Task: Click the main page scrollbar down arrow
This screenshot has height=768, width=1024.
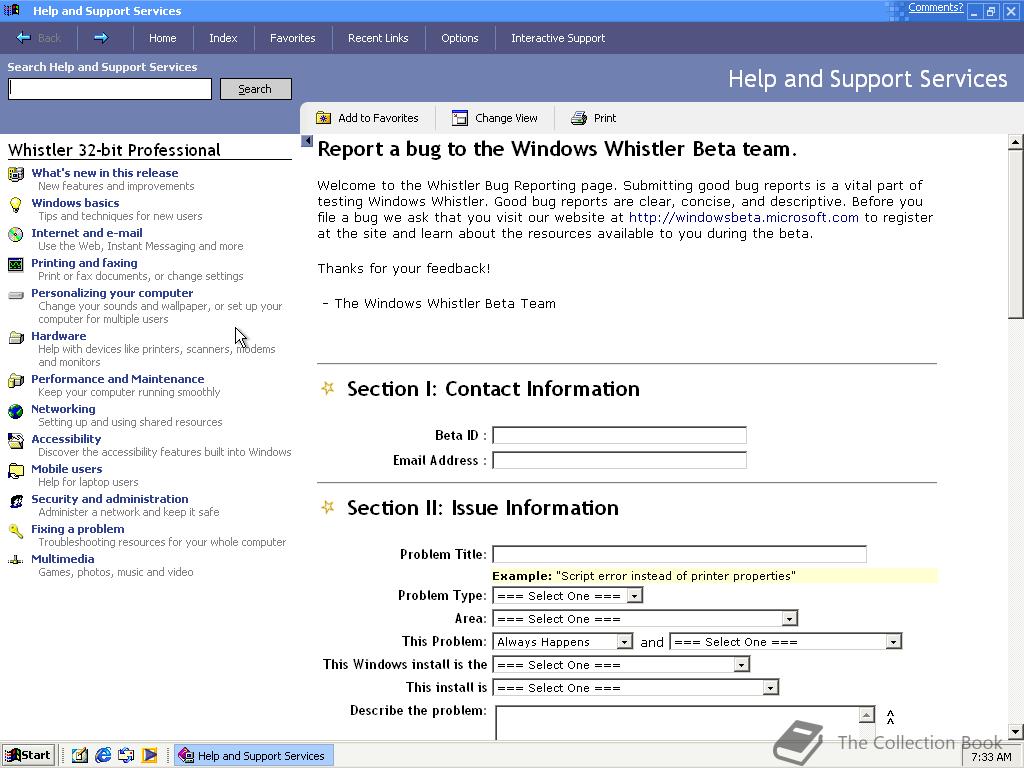Action: [1016, 732]
